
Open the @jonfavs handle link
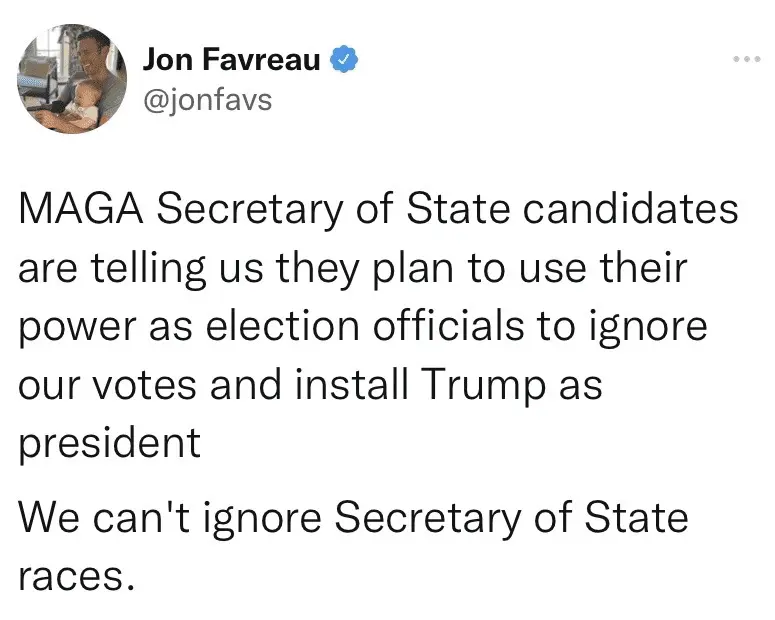coord(207,100)
